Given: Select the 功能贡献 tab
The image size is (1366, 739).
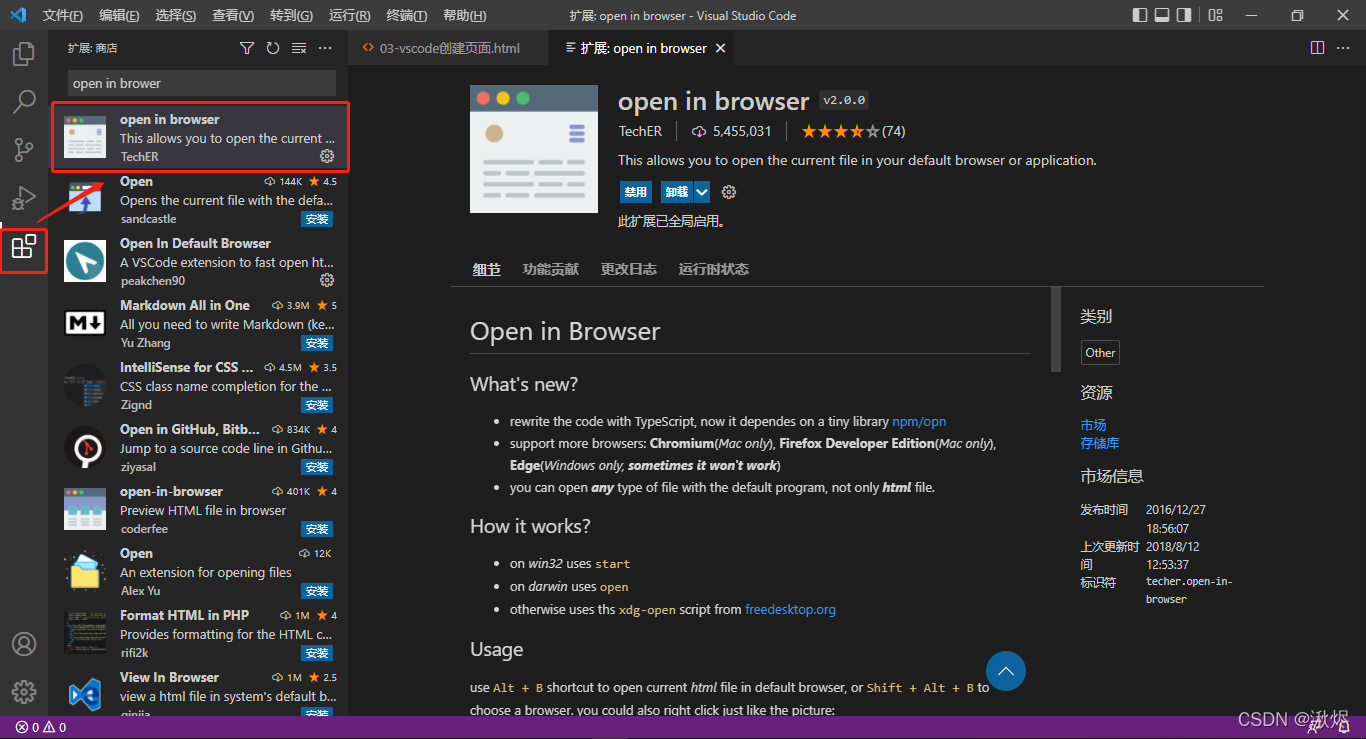Looking at the screenshot, I should [551, 269].
